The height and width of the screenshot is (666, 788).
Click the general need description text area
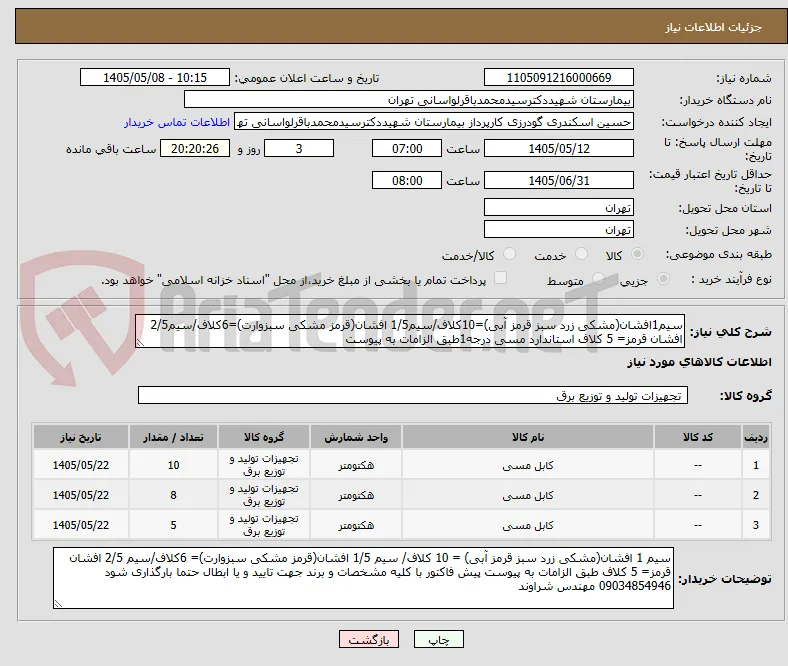pyautogui.click(x=410, y=332)
